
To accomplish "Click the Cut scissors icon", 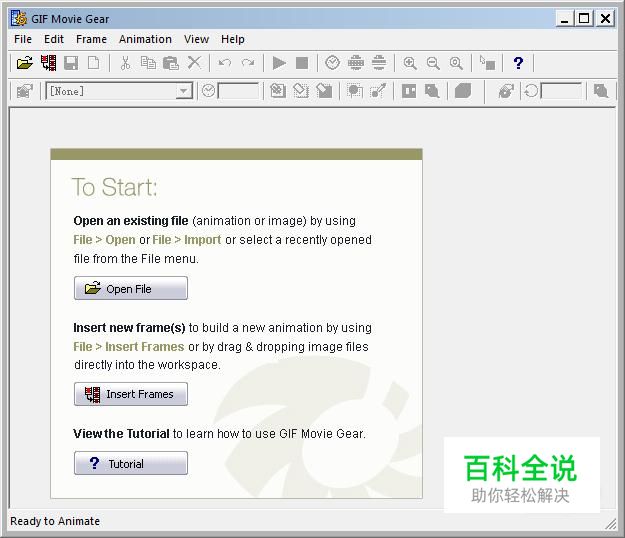I will [125, 63].
